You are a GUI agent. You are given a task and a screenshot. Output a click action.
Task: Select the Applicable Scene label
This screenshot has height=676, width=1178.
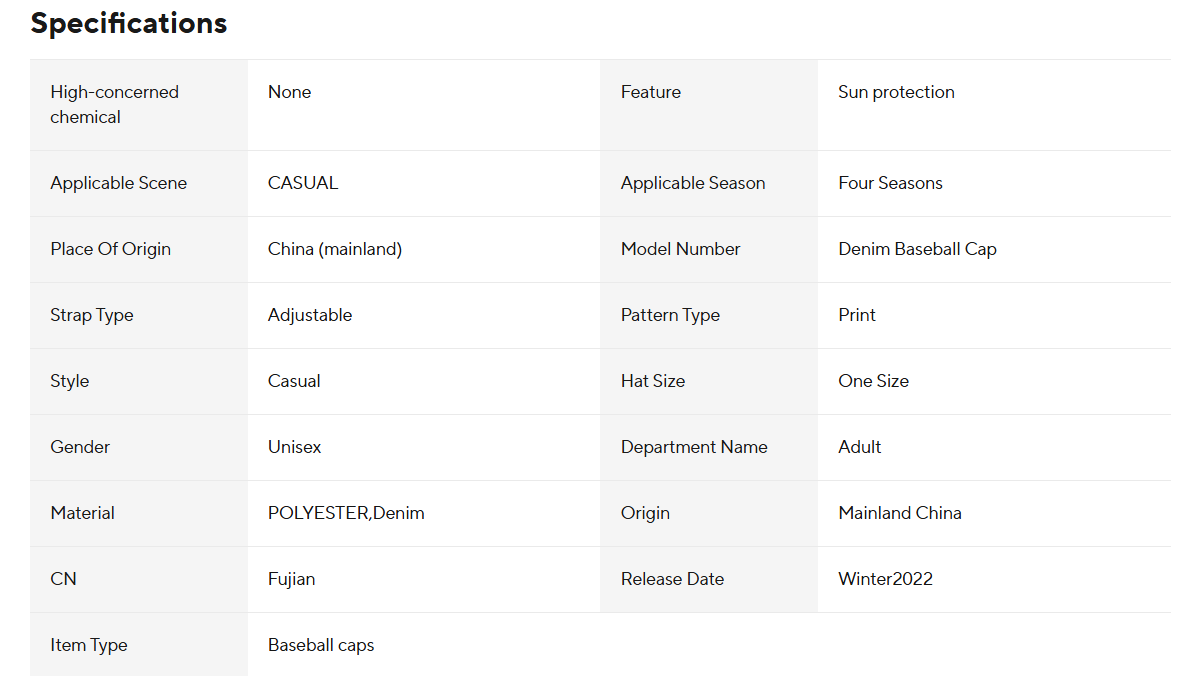coord(118,183)
